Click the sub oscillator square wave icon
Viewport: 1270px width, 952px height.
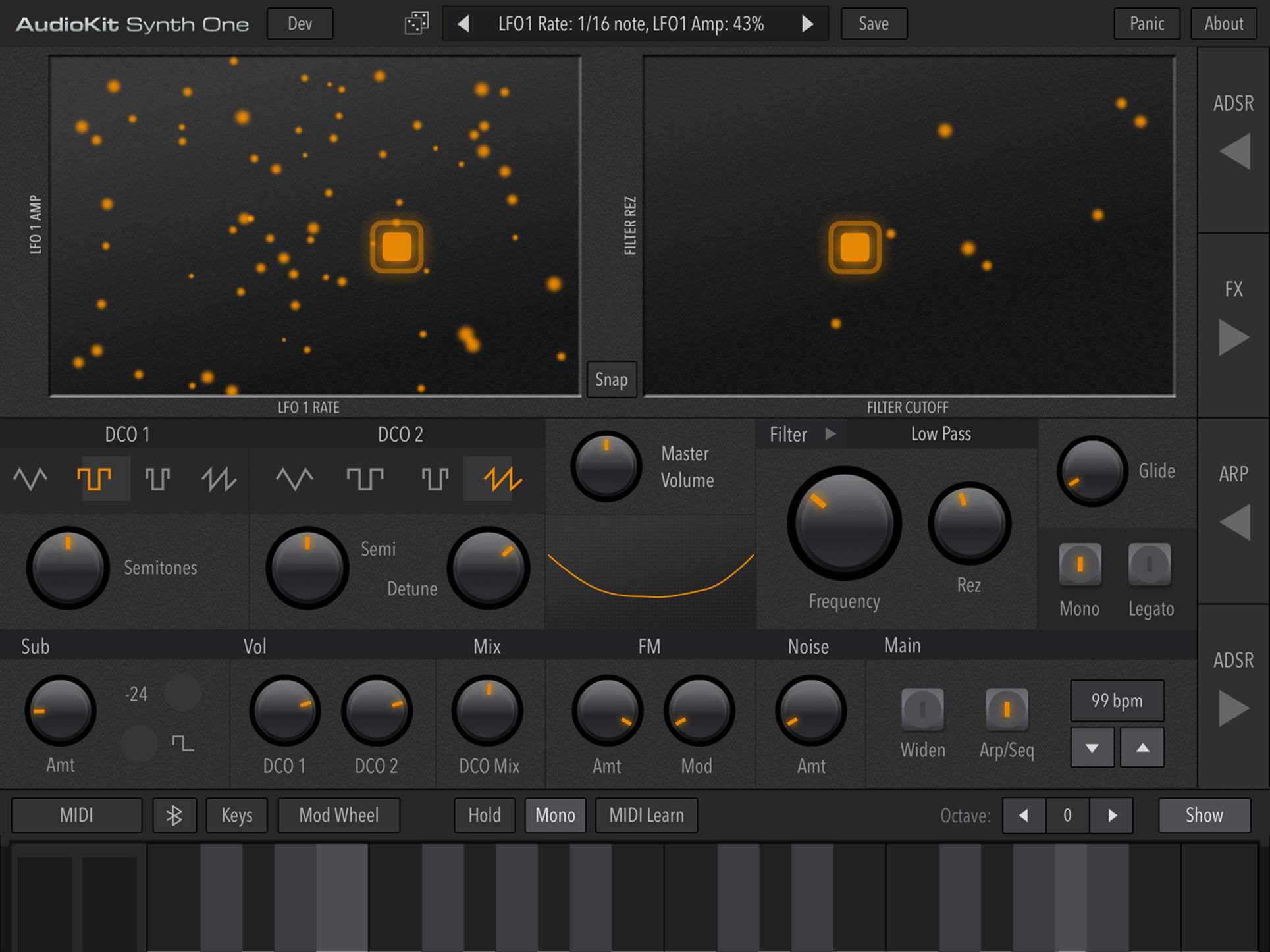pyautogui.click(x=182, y=744)
